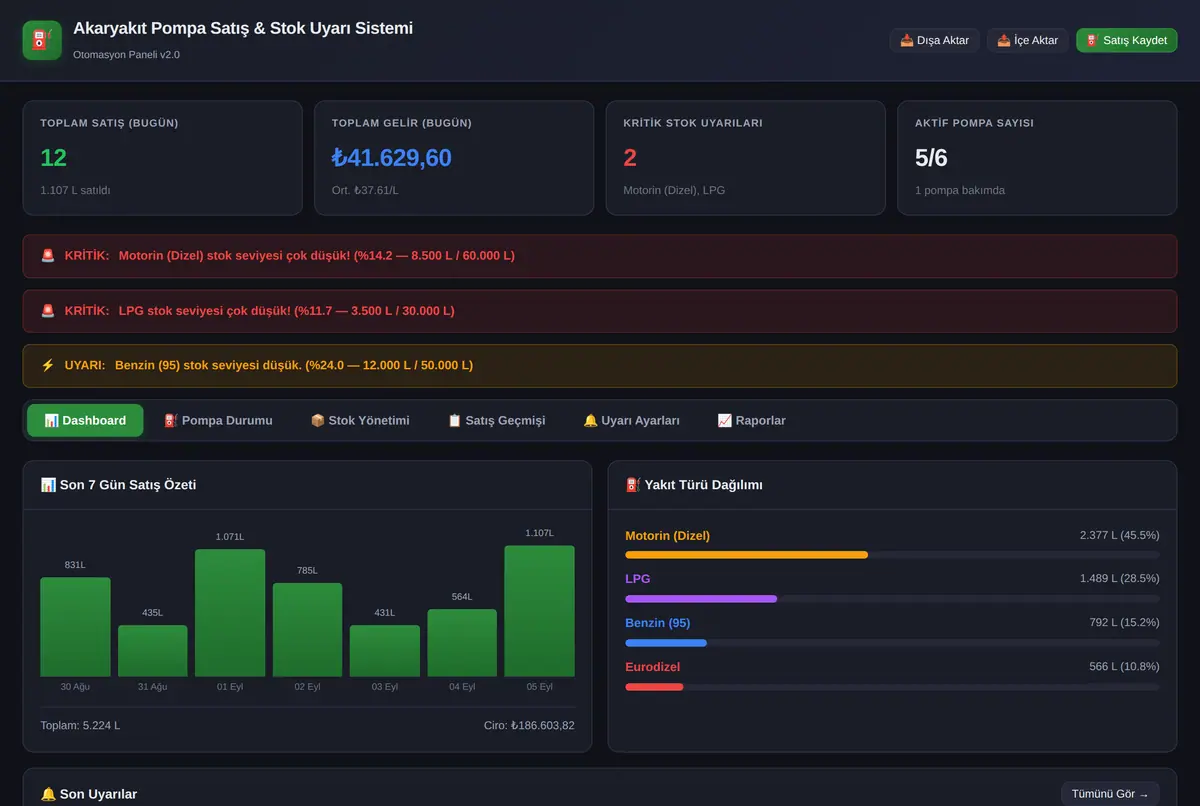This screenshot has height=806, width=1200.
Task: Click the 03 Eyl sales chart bar
Action: click(385, 651)
